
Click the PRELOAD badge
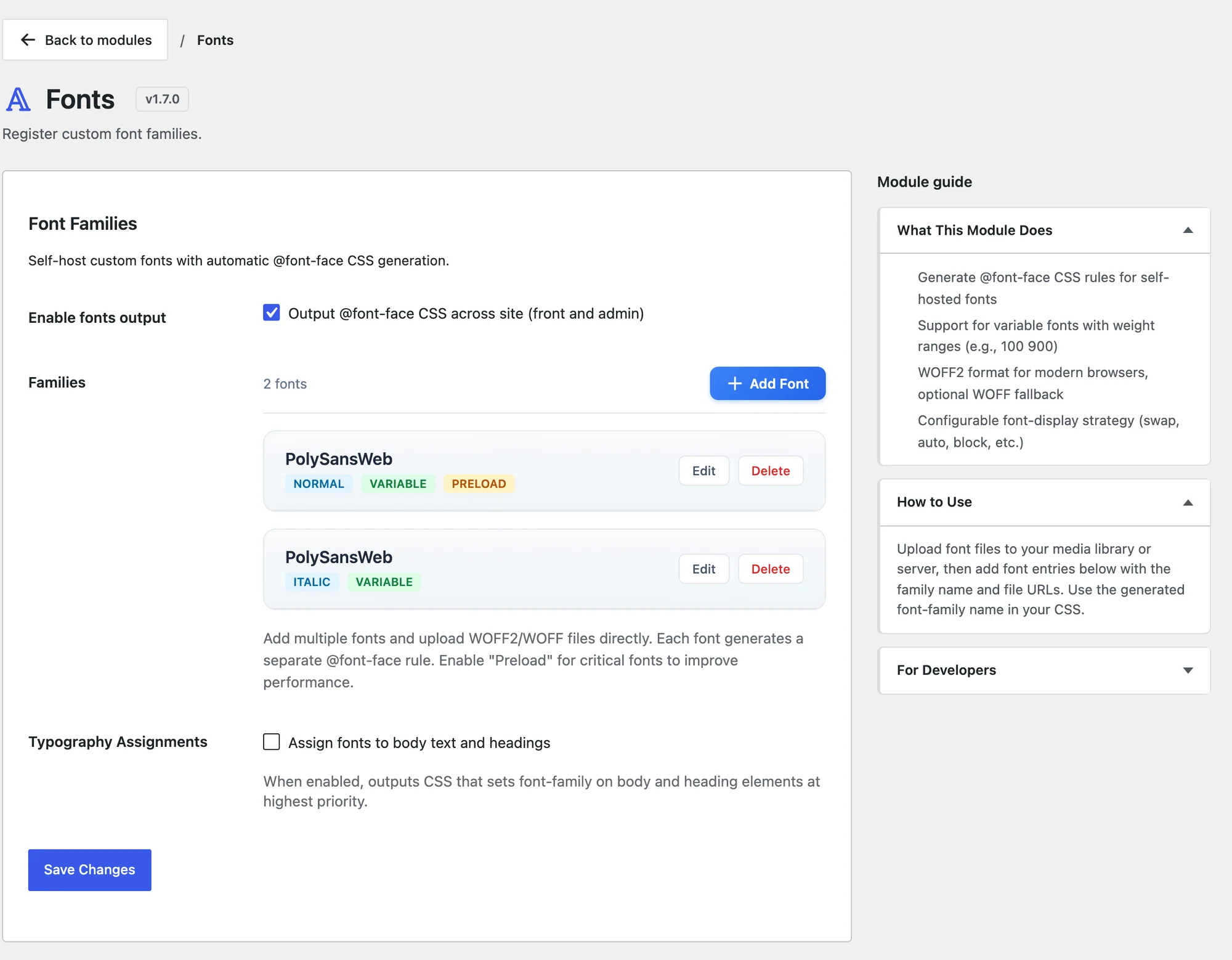(x=479, y=484)
